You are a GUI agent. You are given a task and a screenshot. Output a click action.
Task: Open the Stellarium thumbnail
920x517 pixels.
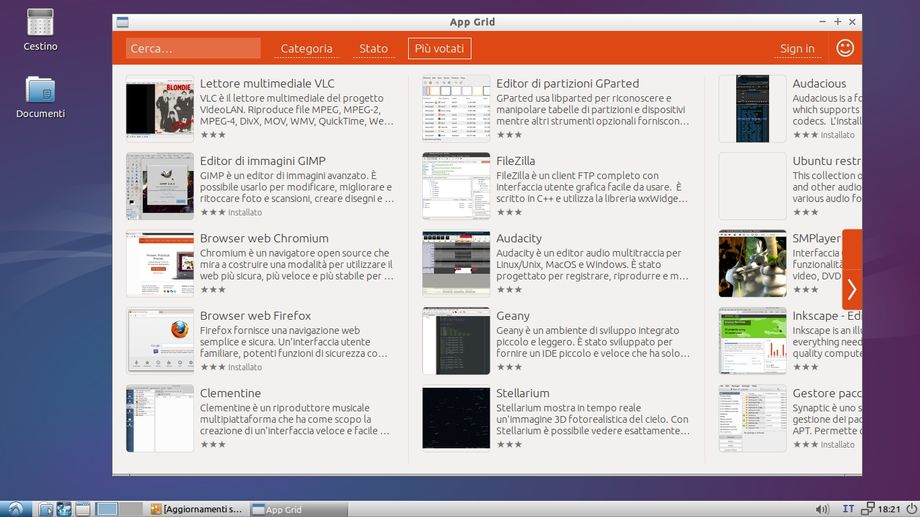tap(456, 418)
